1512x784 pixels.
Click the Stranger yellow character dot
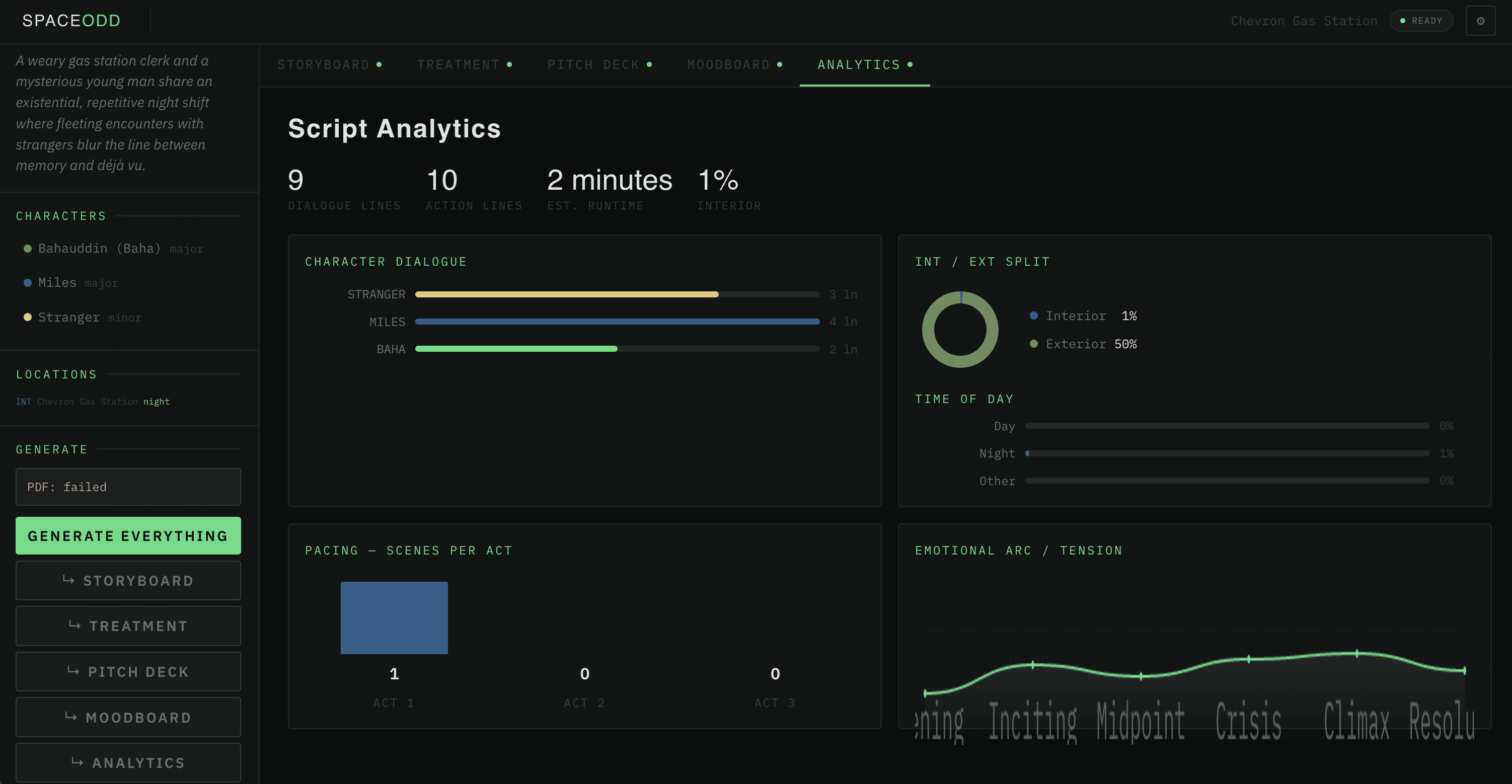tap(27, 318)
